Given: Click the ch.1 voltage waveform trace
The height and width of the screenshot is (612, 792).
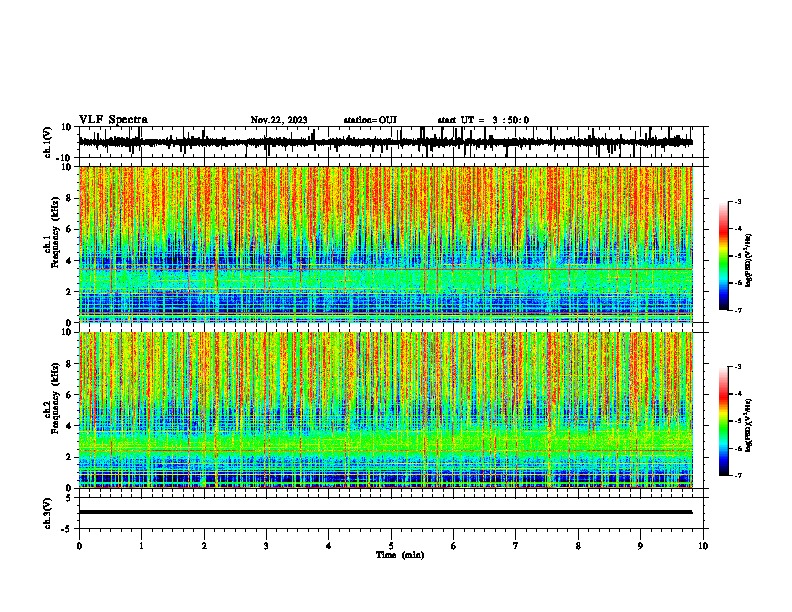Looking at the screenshot, I should coord(385,142).
